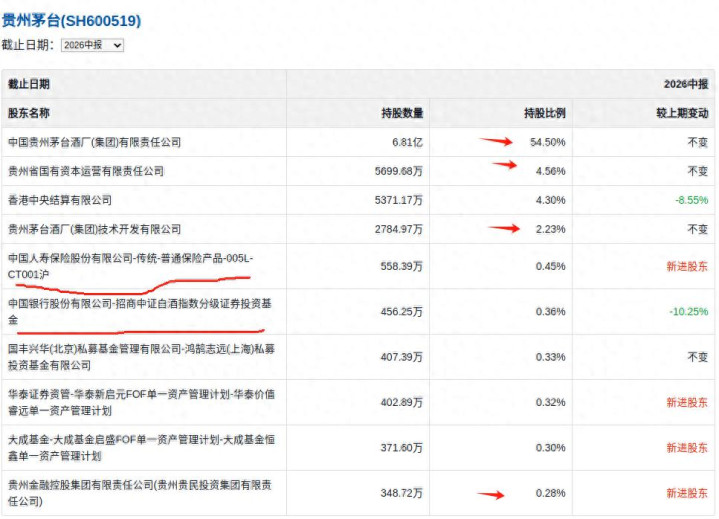Click 不变 in the 贵州省国有资本运营 row
This screenshot has width=719, height=519.
click(698, 171)
